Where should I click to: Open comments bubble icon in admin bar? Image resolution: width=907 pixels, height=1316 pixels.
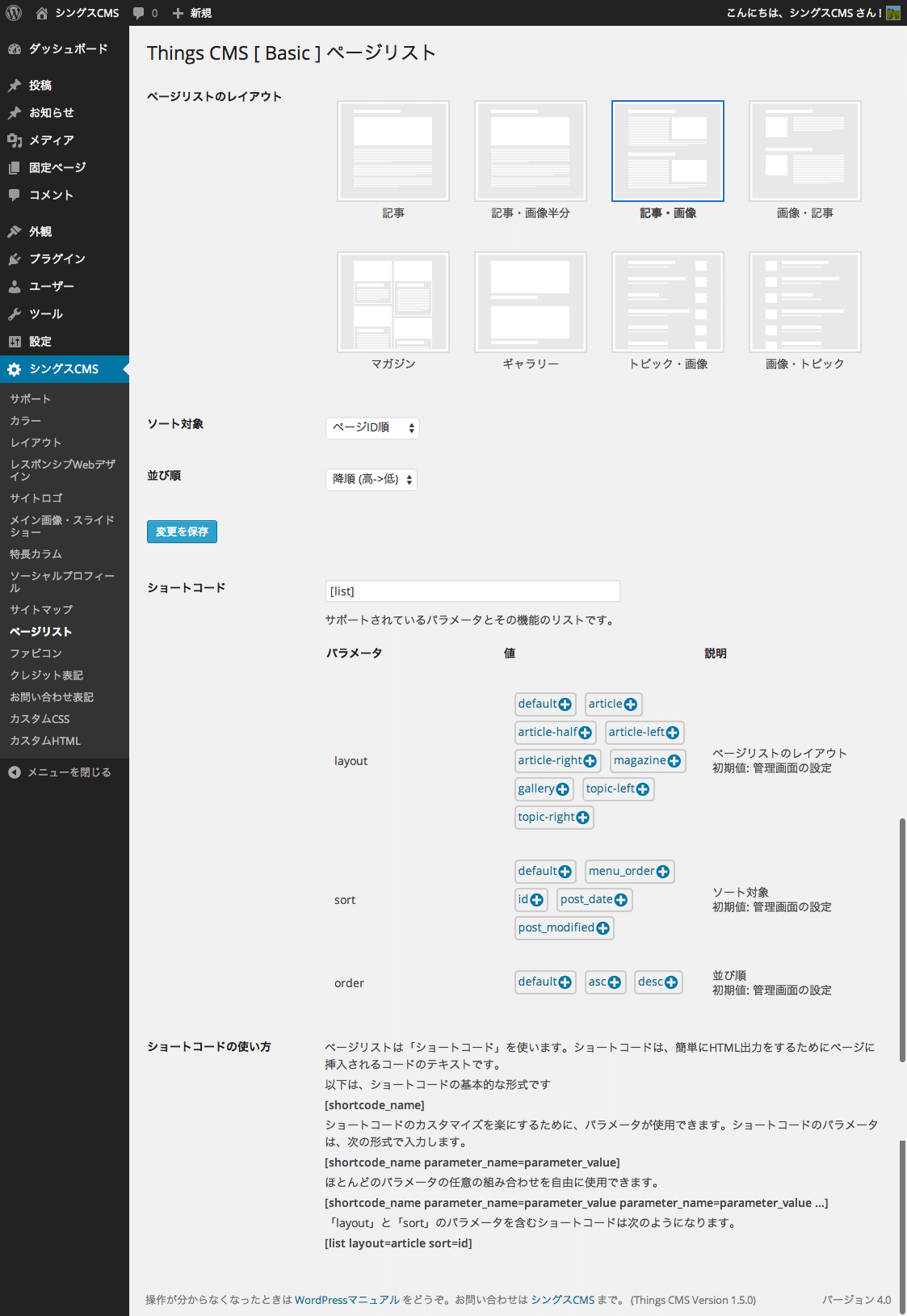pos(139,13)
